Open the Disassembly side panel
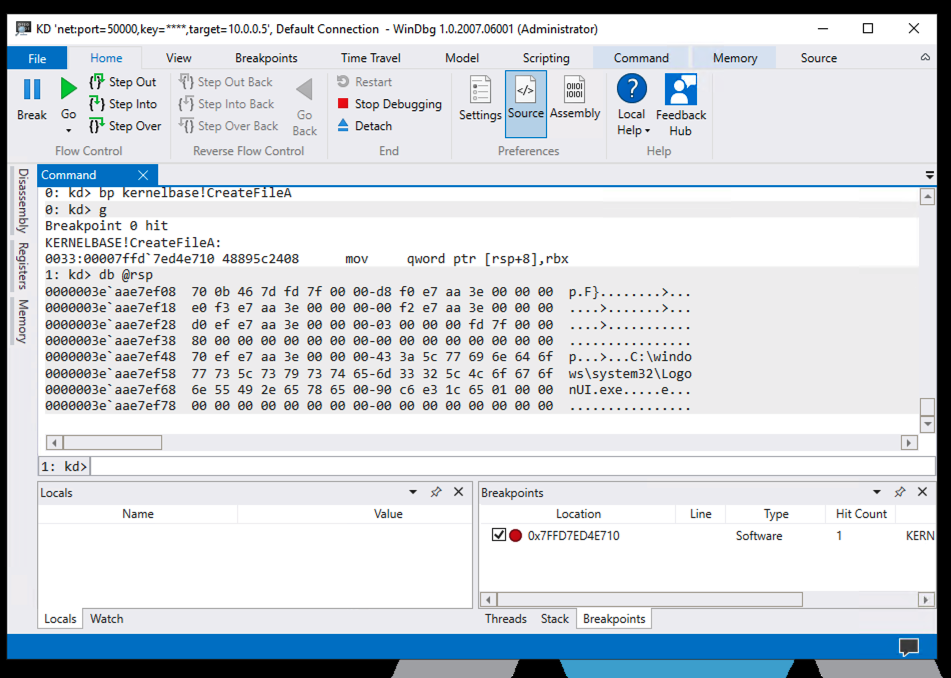 (x=23, y=201)
